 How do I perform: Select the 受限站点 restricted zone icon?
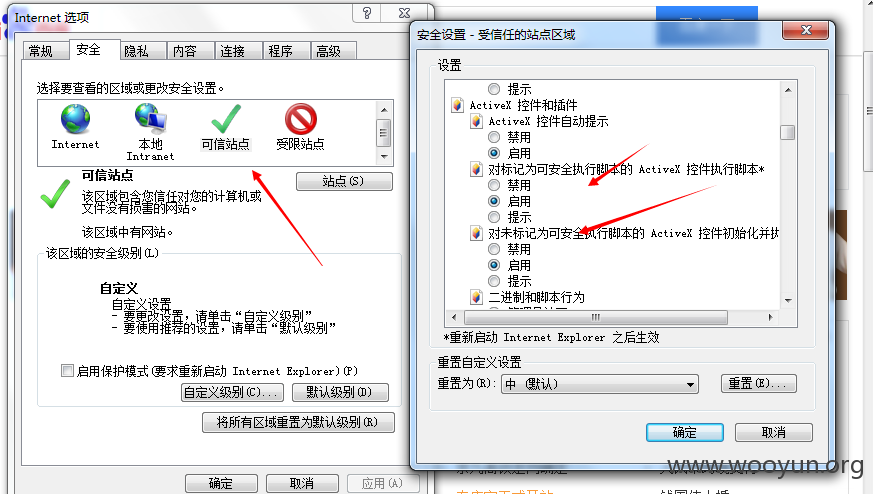[x=301, y=119]
